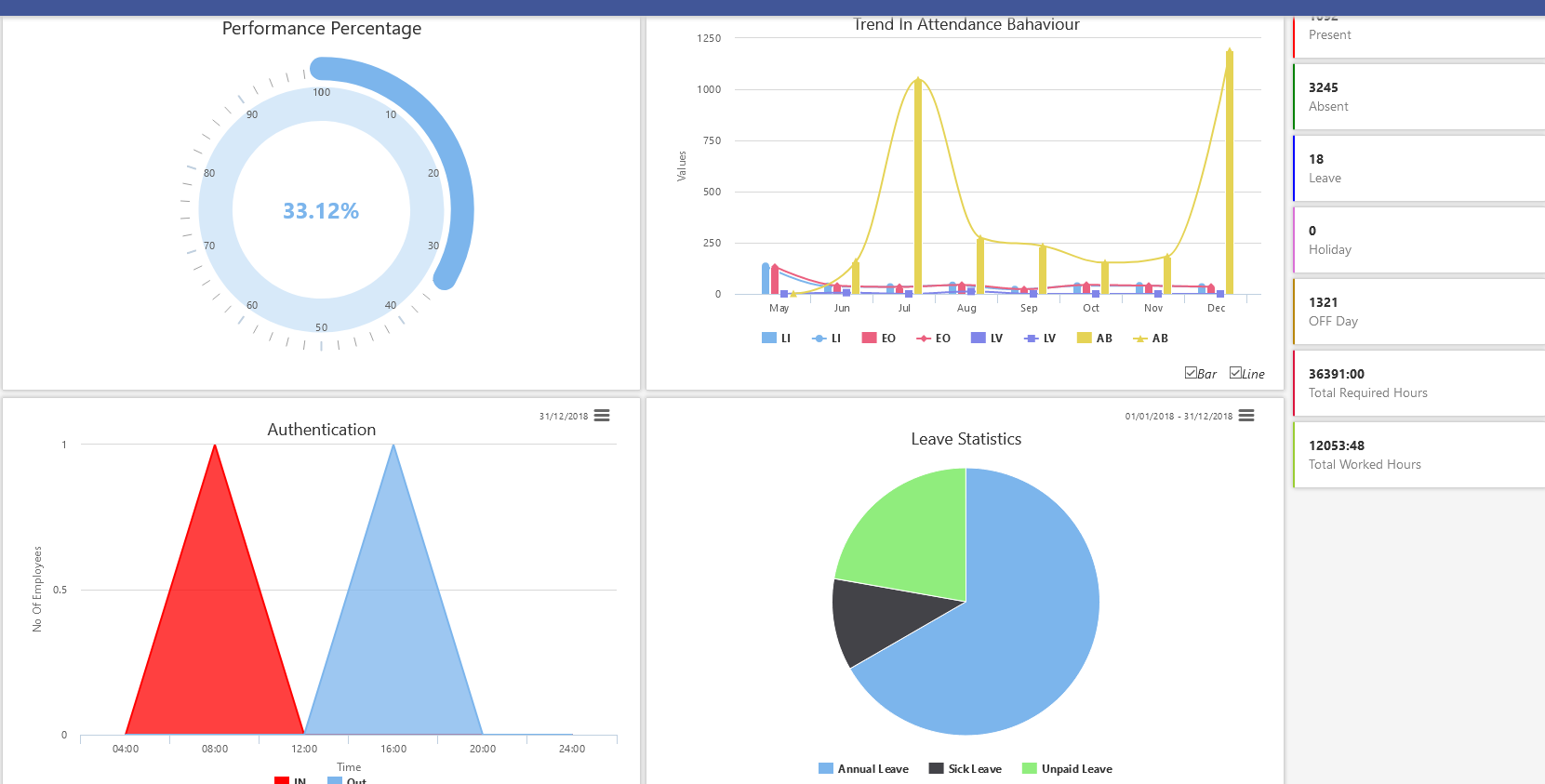Image resolution: width=1545 pixels, height=784 pixels.
Task: Click the Jul label on the x-axis
Action: click(904, 308)
